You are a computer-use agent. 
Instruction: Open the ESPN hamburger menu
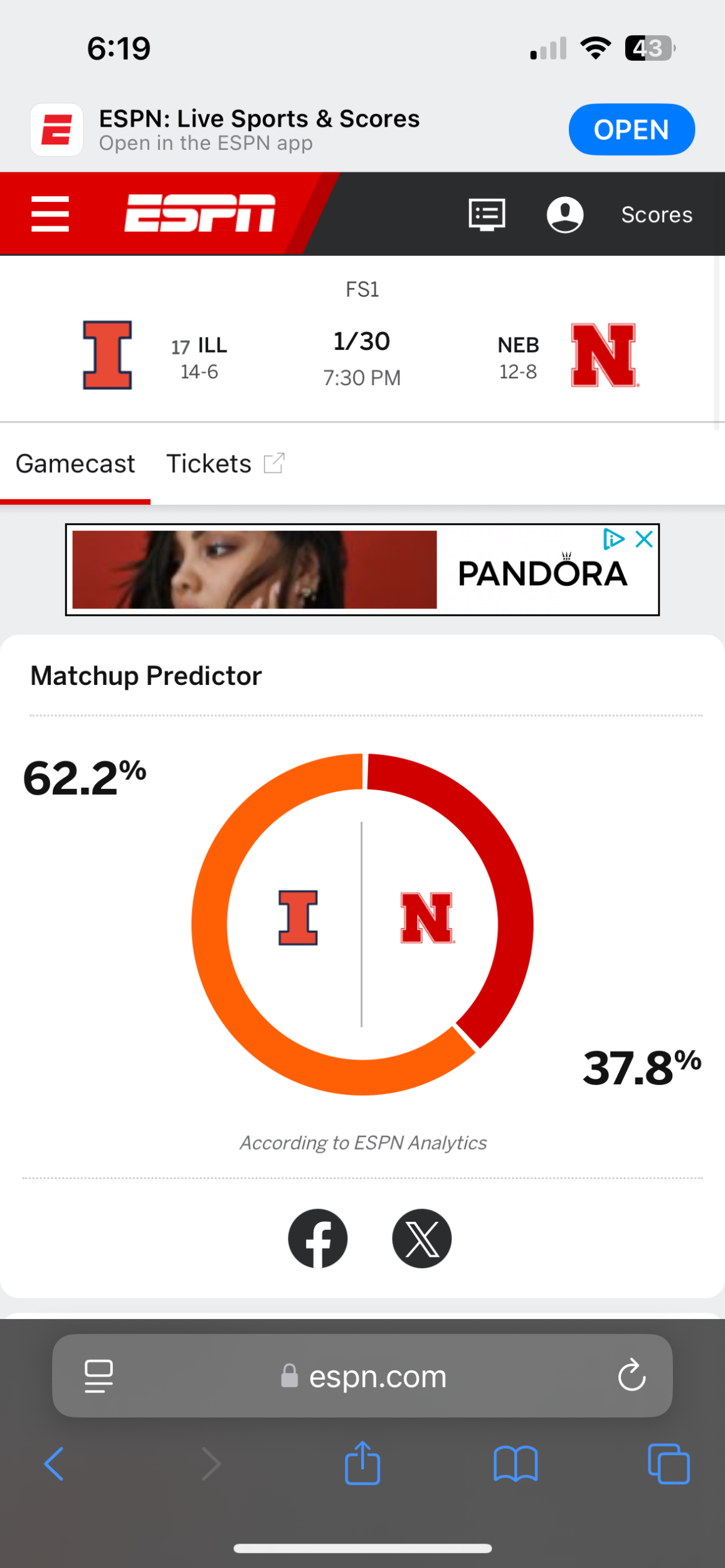tap(50, 214)
